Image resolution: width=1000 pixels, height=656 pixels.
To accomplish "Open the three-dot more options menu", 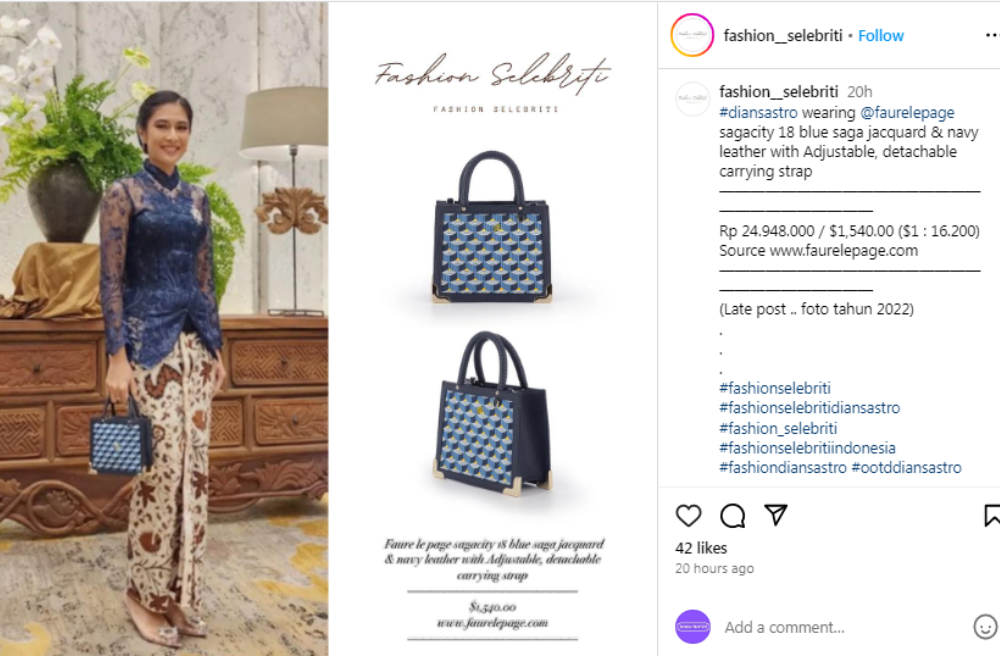I will [x=992, y=36].
